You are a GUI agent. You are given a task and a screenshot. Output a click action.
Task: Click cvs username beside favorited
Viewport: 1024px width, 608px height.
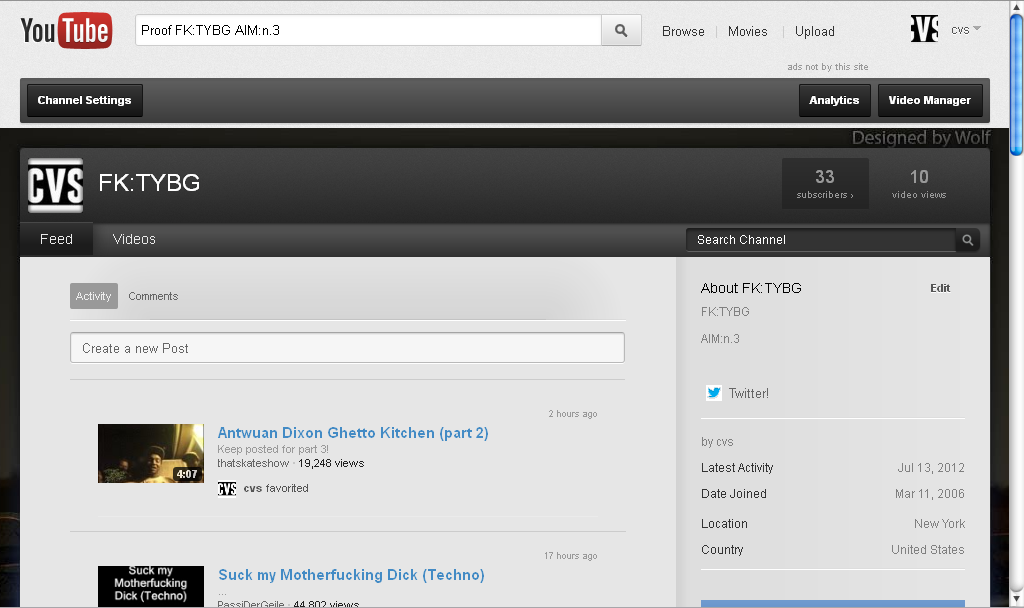[x=253, y=488]
